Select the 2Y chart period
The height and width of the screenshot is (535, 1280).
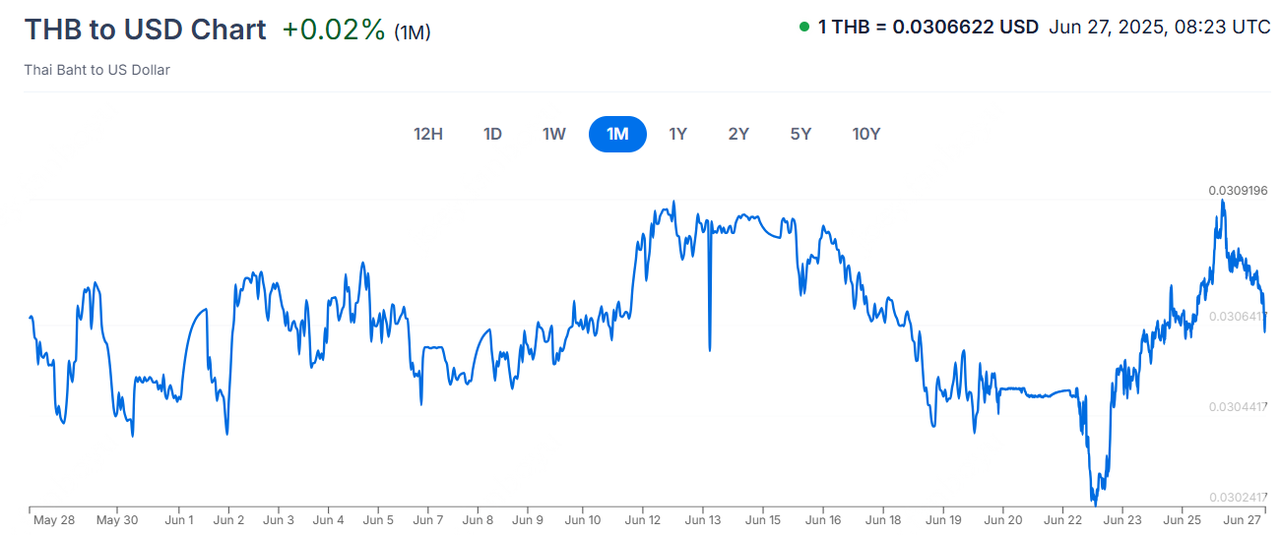[738, 134]
